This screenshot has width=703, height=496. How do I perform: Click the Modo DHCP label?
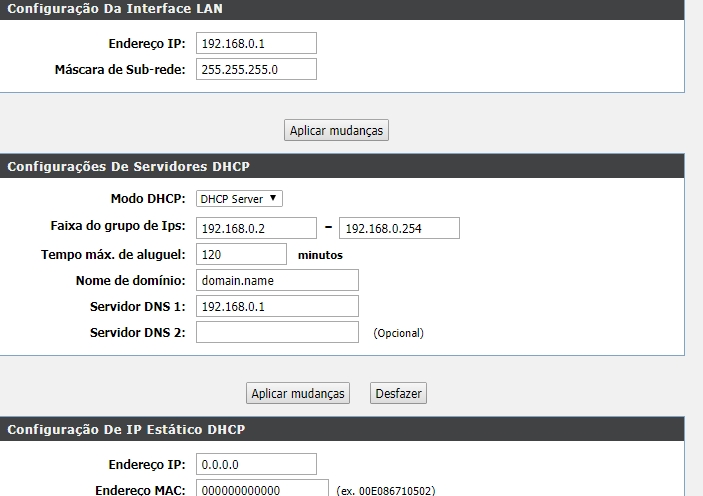click(x=148, y=199)
